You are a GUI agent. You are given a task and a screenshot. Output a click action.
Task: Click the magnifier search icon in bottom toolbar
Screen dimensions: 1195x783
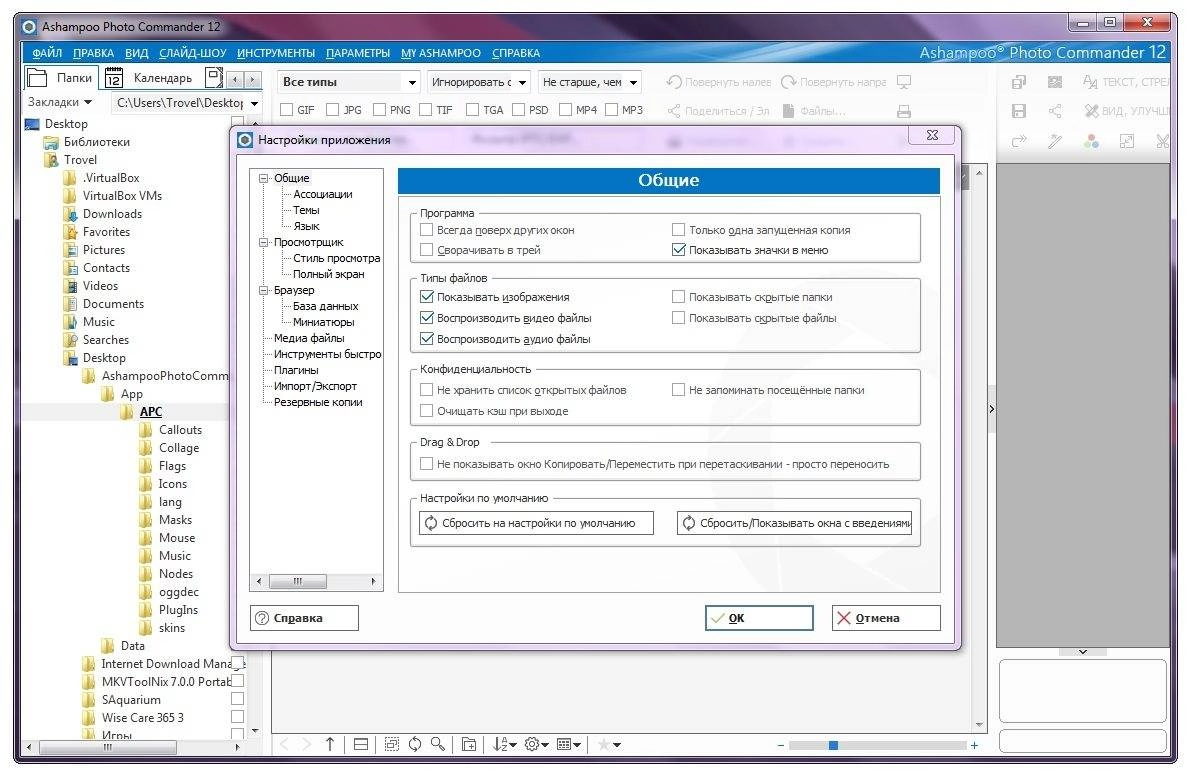click(438, 744)
